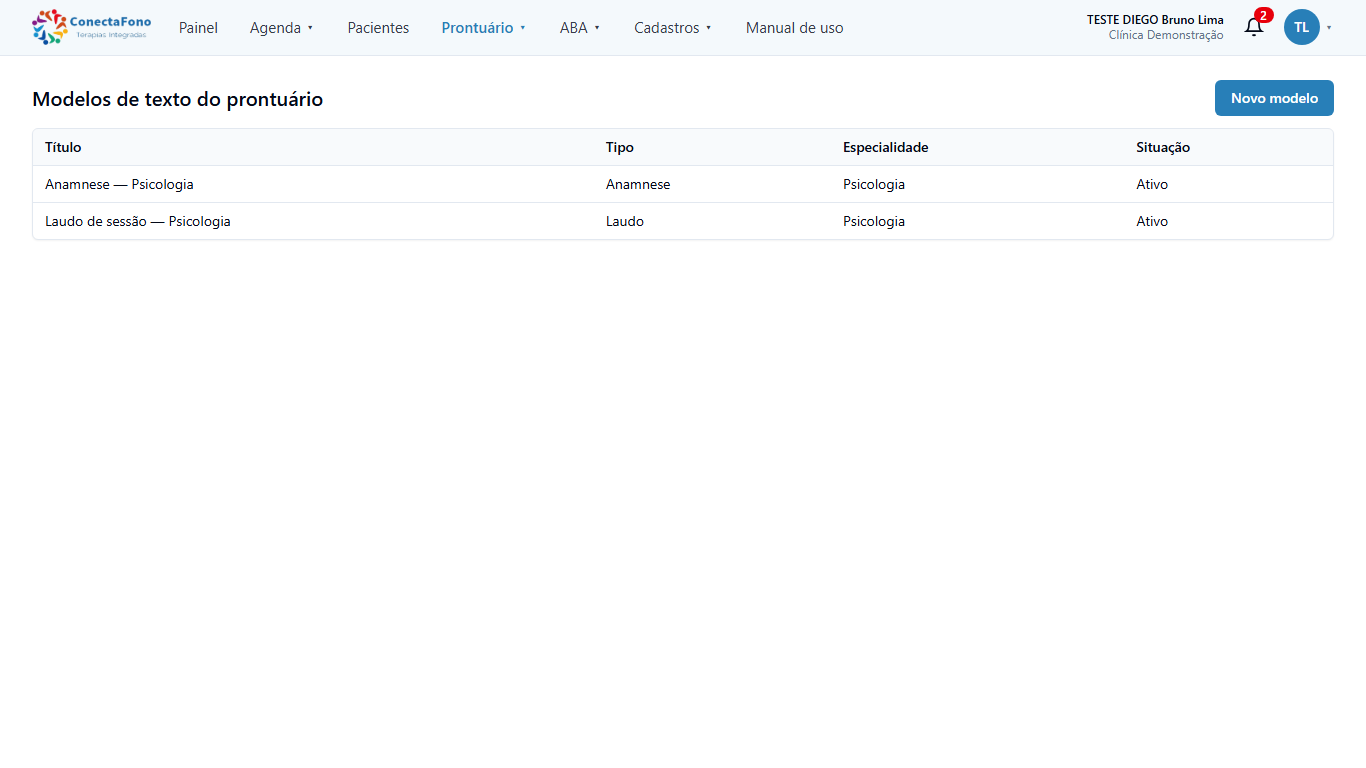Screen dimensions: 1366x768
Task: Open the 'Laudo de sessão — Psicologia' template row
Action: 683,221
